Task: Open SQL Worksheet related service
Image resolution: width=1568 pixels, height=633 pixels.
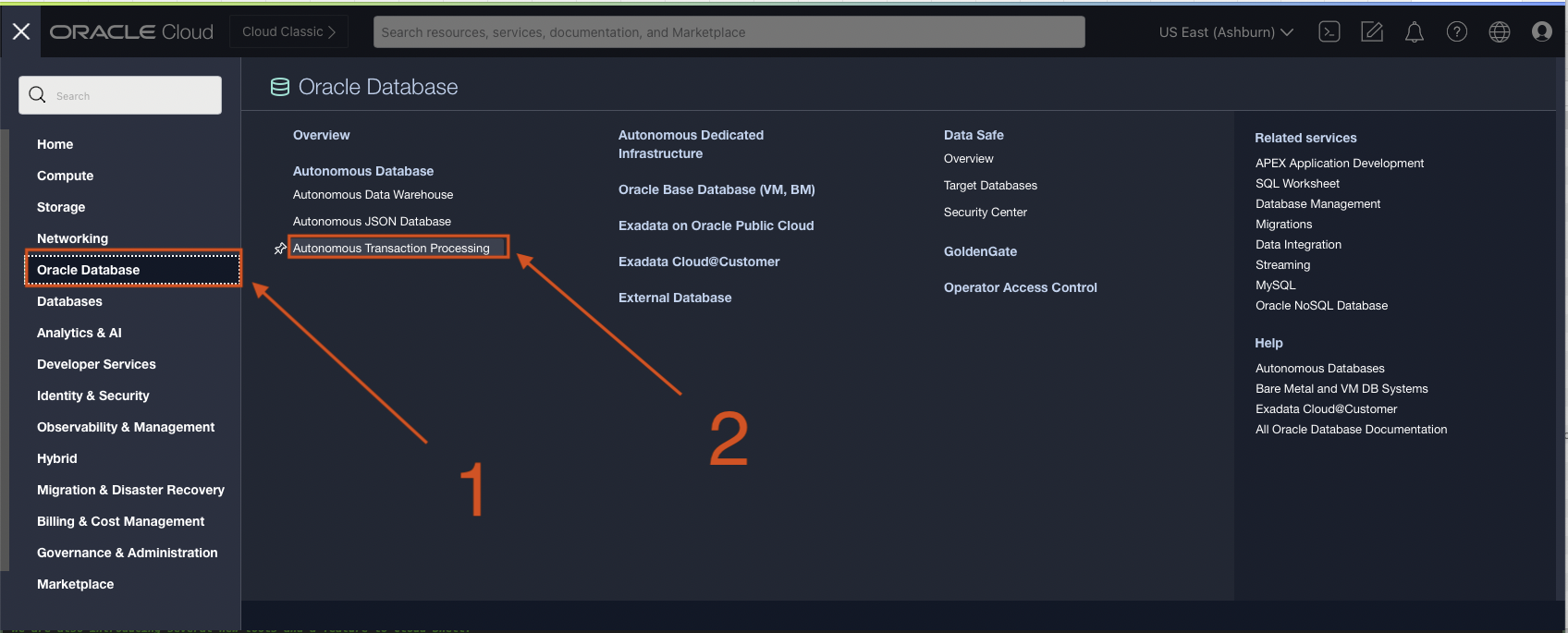Action: coord(1297,184)
